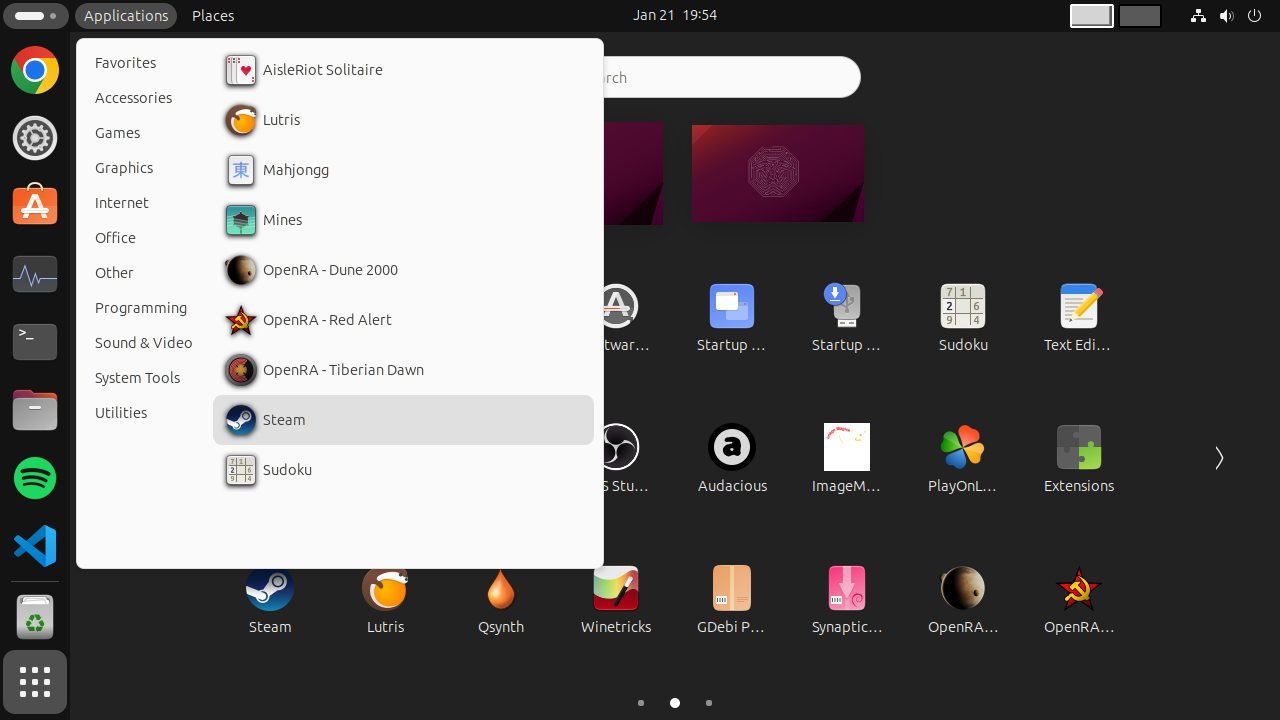Viewport: 1280px width, 720px height.
Task: Launch the highlighted Steam menu entry
Action: tap(403, 420)
